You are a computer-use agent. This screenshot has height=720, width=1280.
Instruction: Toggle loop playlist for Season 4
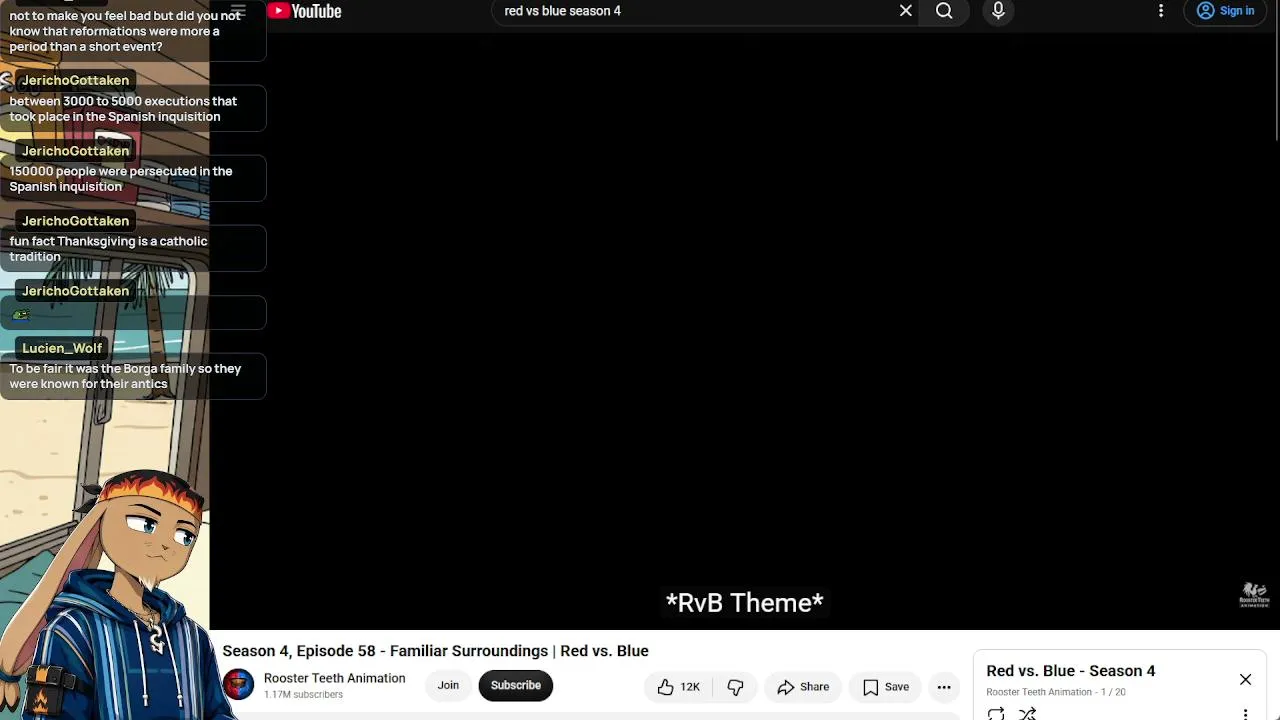tap(996, 714)
